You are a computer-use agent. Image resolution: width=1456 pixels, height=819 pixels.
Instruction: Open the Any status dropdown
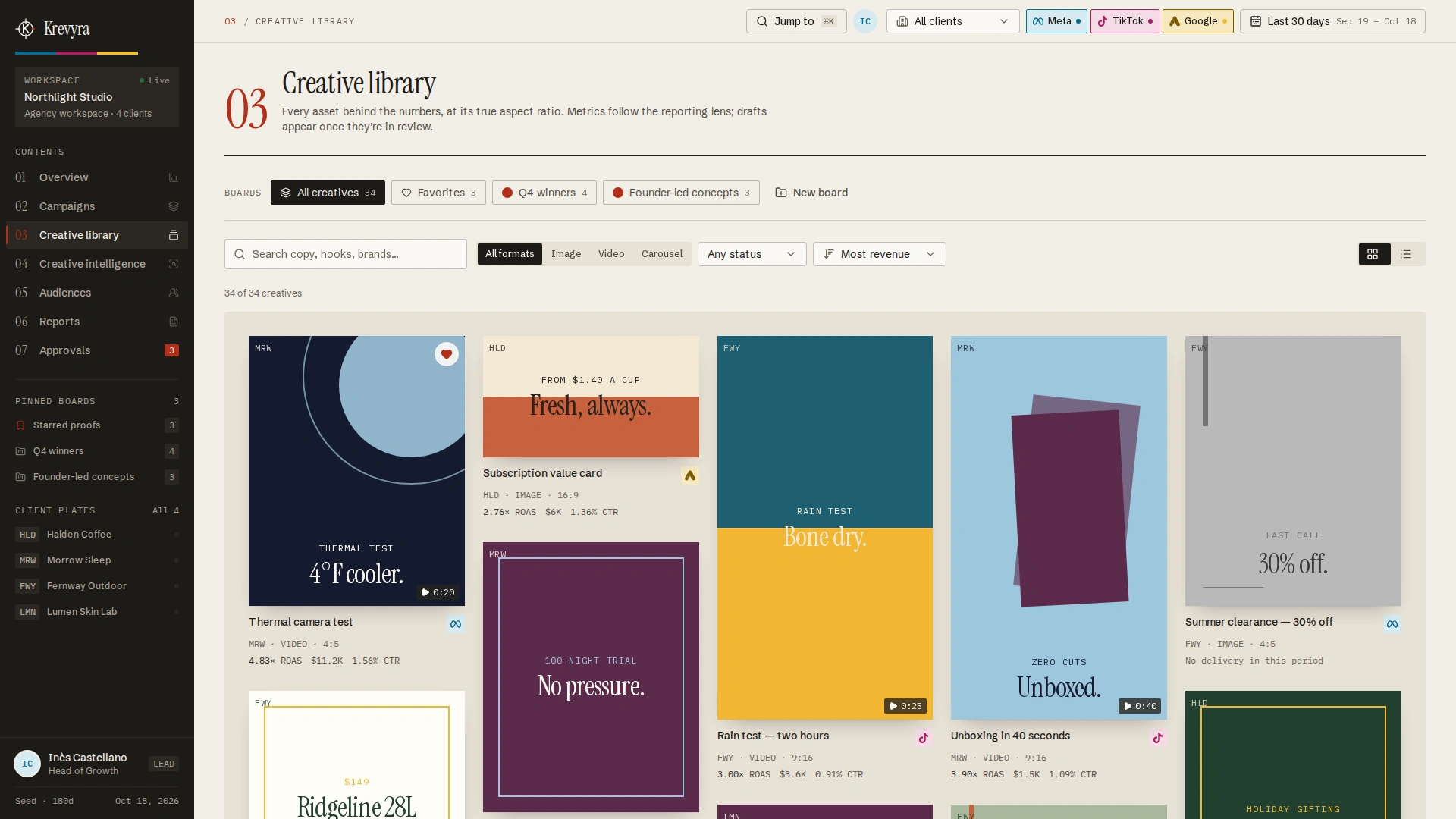tap(752, 254)
